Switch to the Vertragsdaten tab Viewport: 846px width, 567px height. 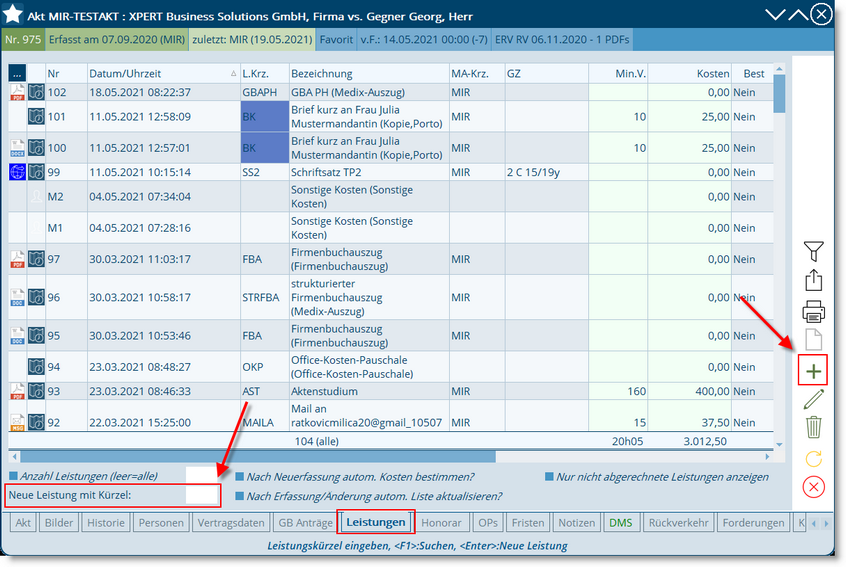coord(231,523)
